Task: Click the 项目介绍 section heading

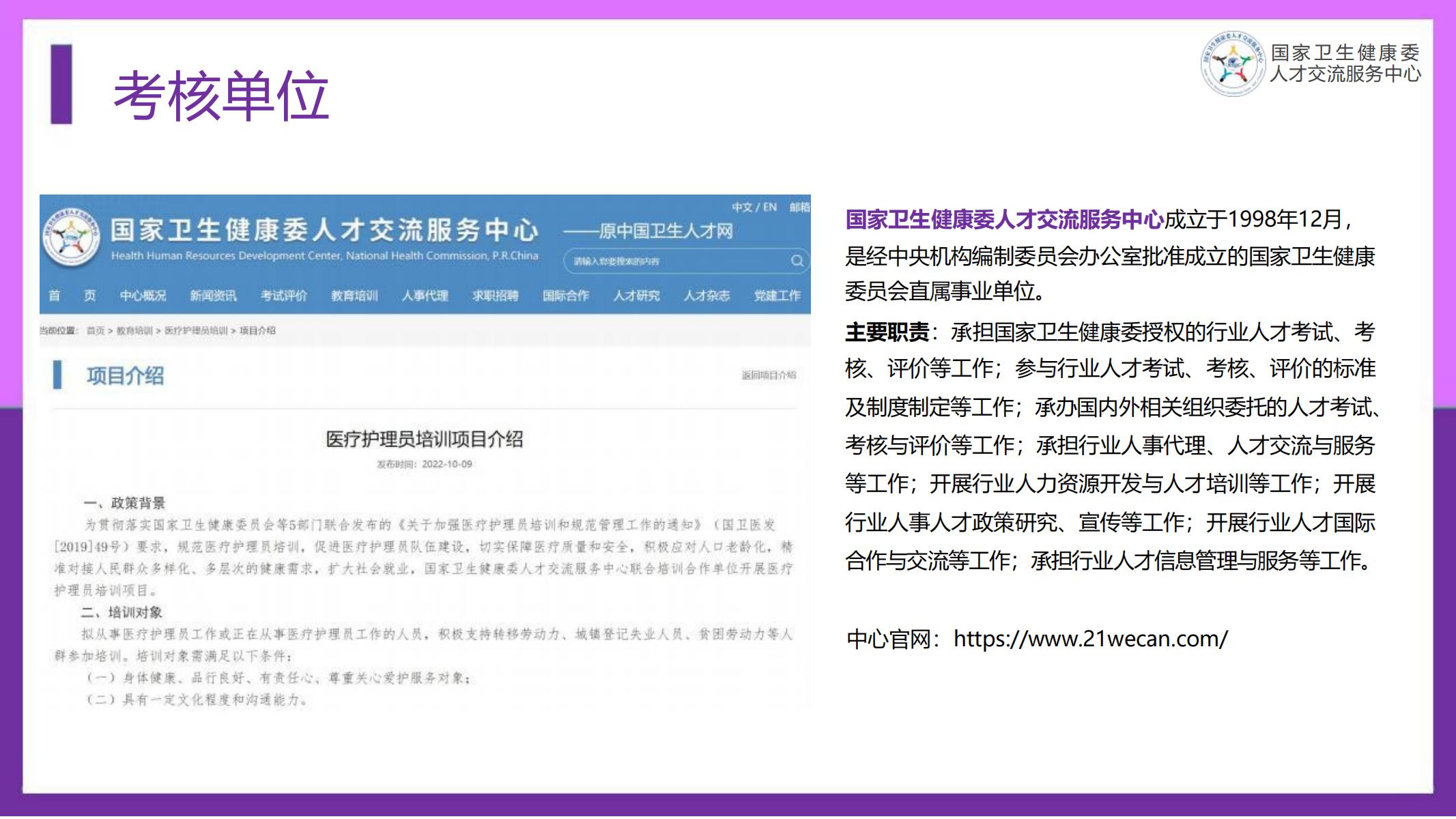Action: 125,375
